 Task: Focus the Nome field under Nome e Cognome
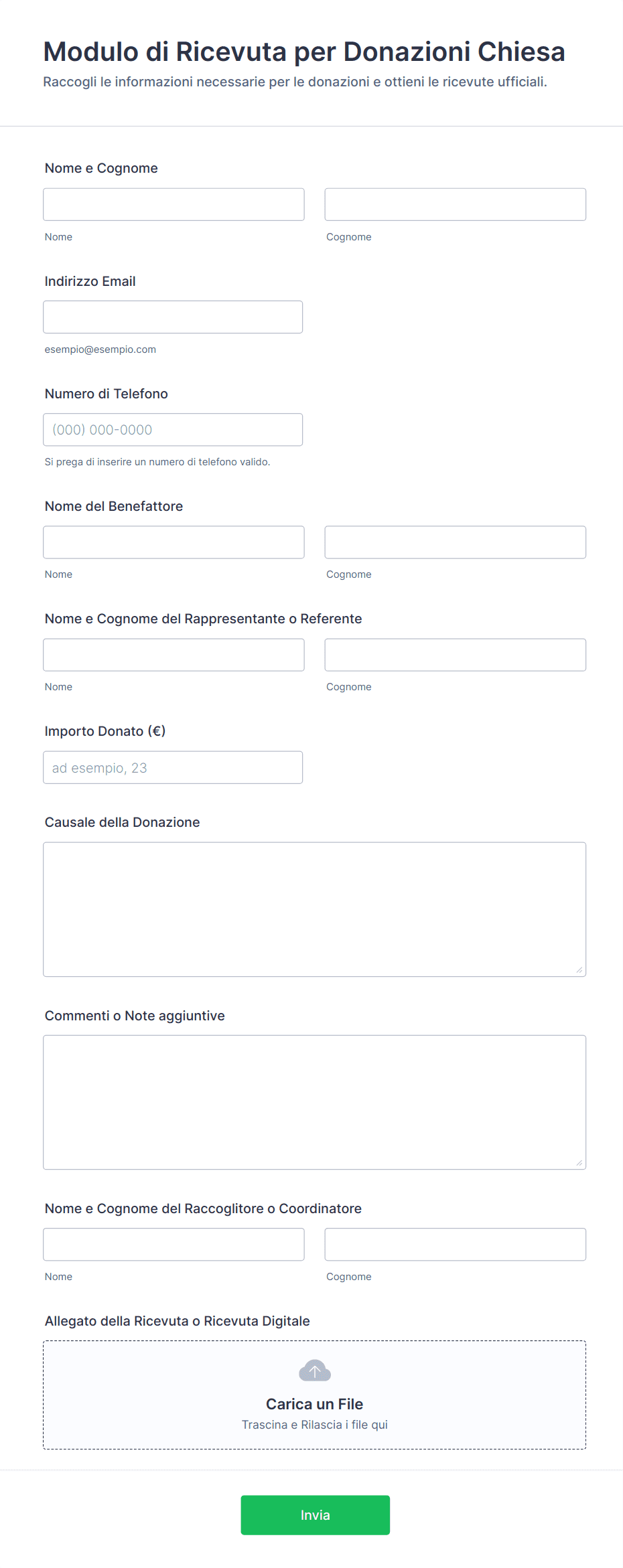point(174,204)
